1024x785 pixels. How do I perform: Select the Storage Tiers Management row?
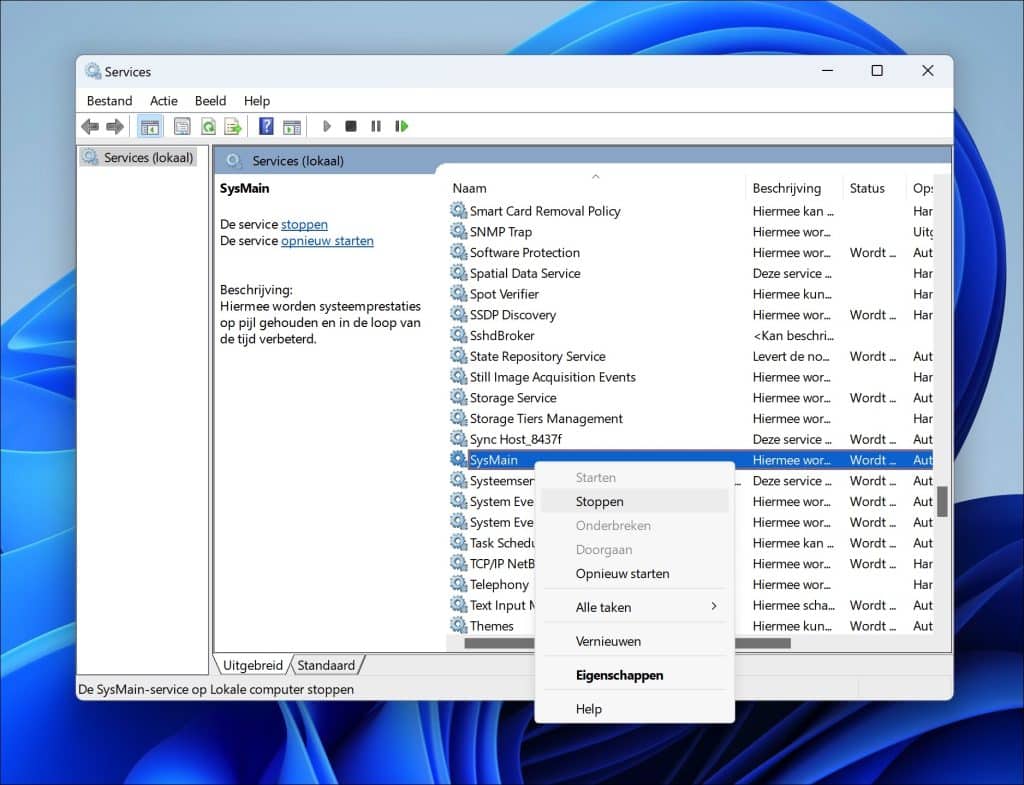[x=690, y=418]
